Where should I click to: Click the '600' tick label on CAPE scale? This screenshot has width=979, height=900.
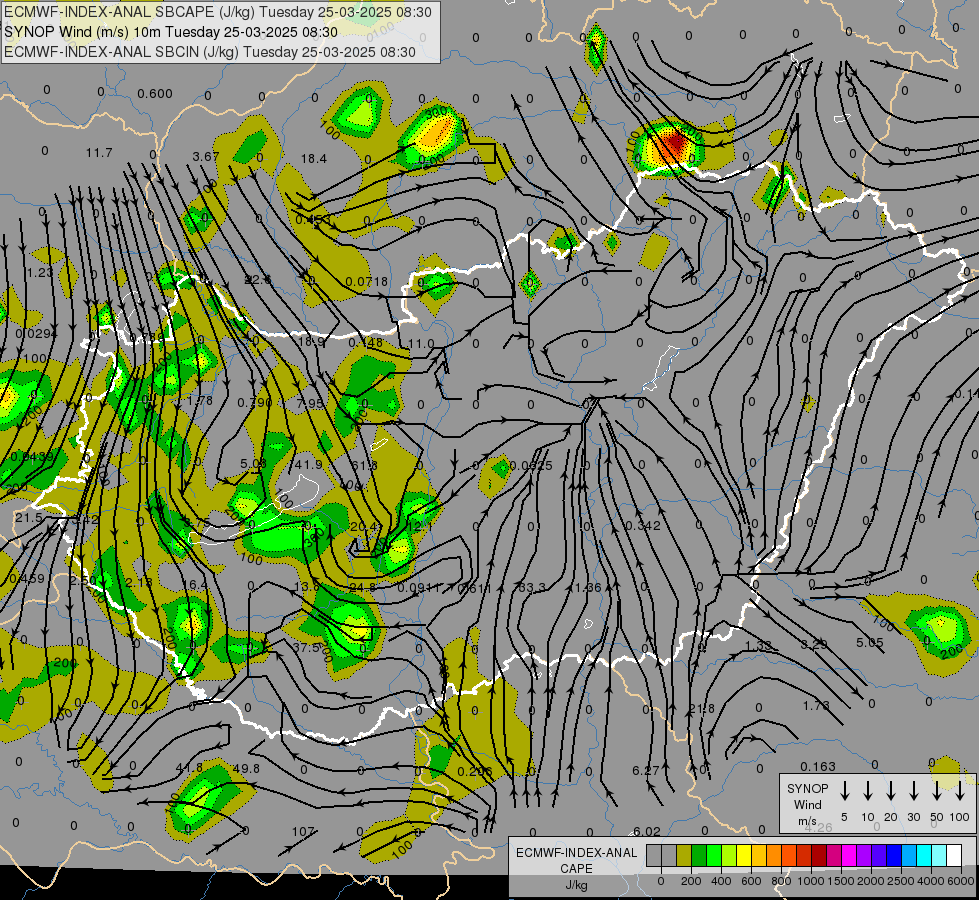click(x=751, y=881)
